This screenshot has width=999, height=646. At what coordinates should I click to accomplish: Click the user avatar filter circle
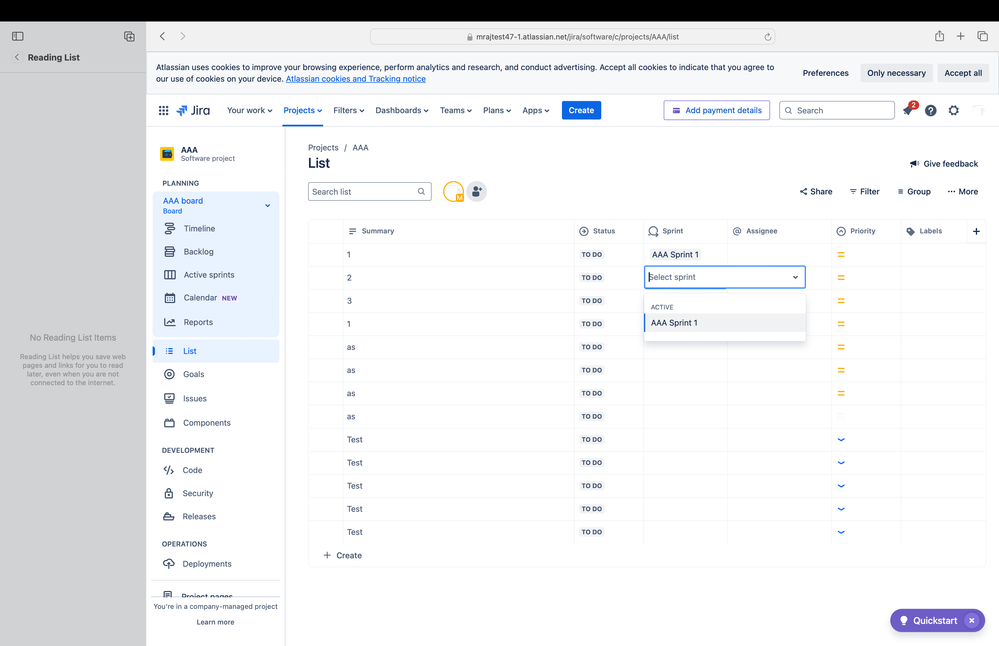coord(454,191)
